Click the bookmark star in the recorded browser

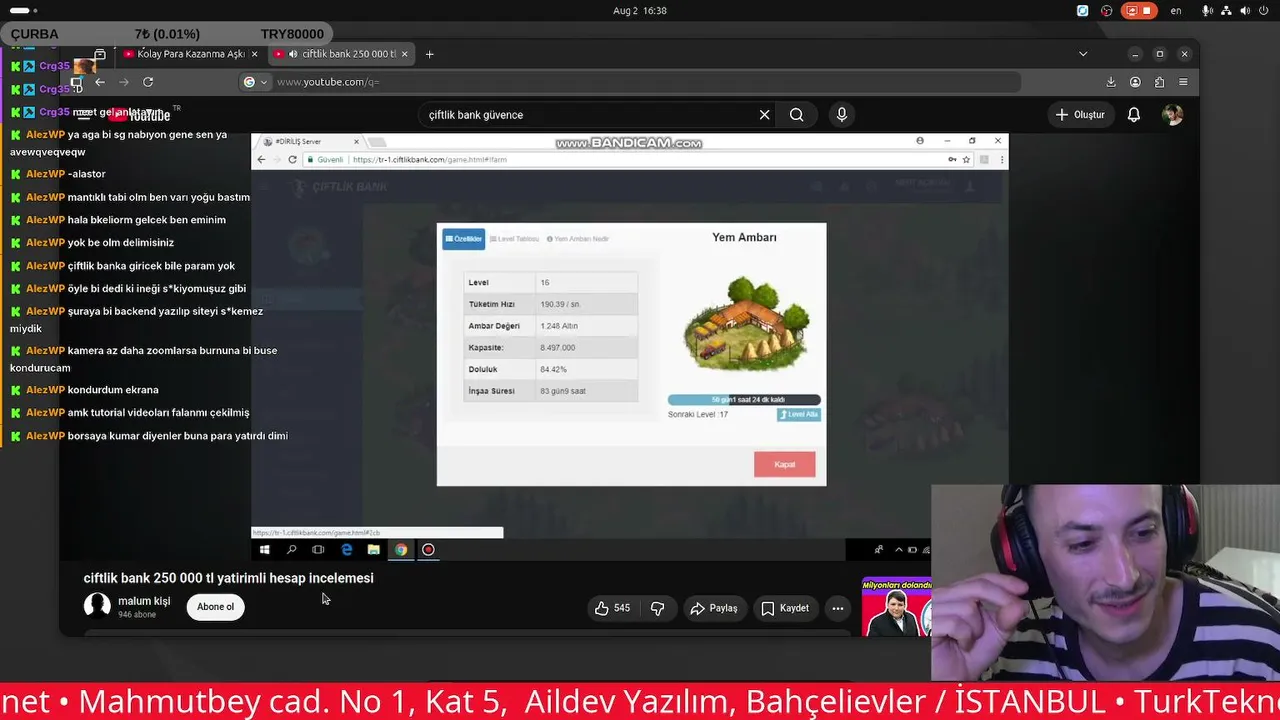[x=966, y=159]
